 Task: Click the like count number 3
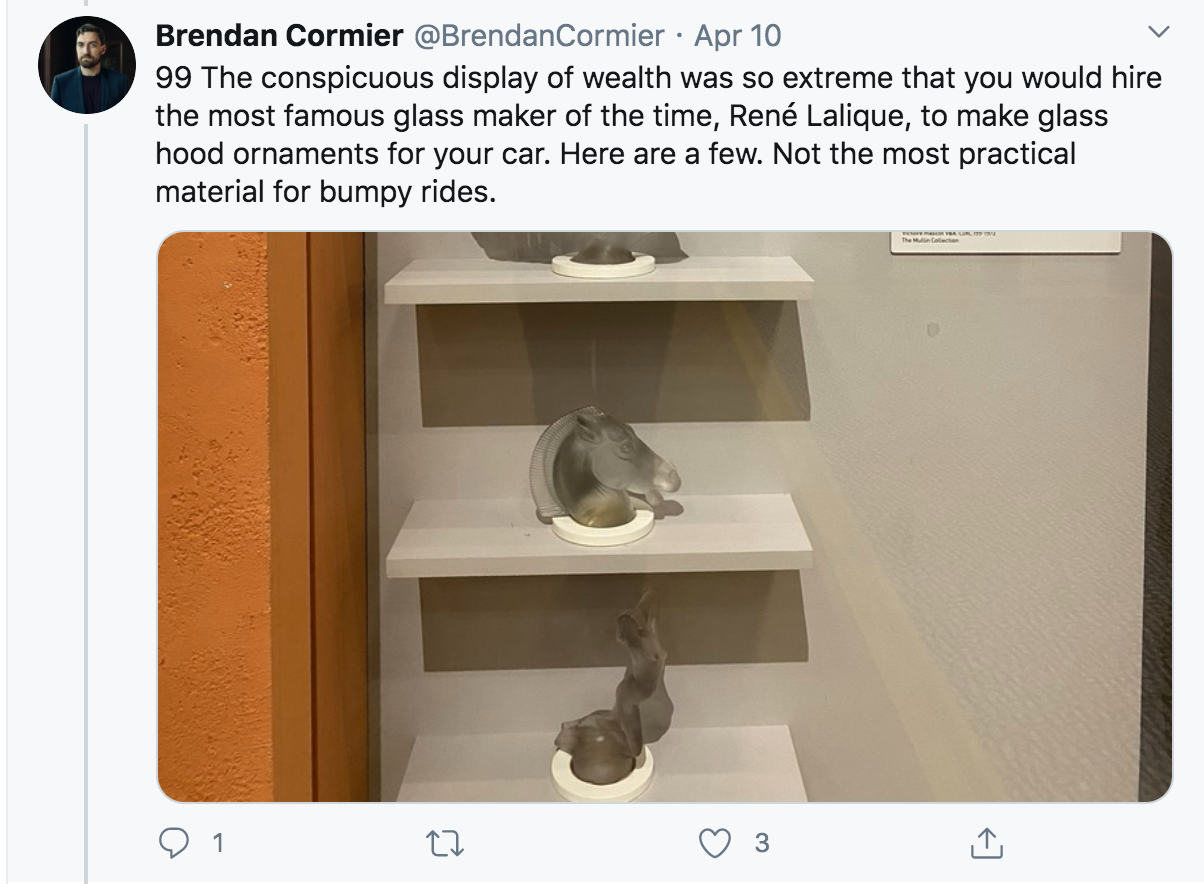click(x=761, y=843)
